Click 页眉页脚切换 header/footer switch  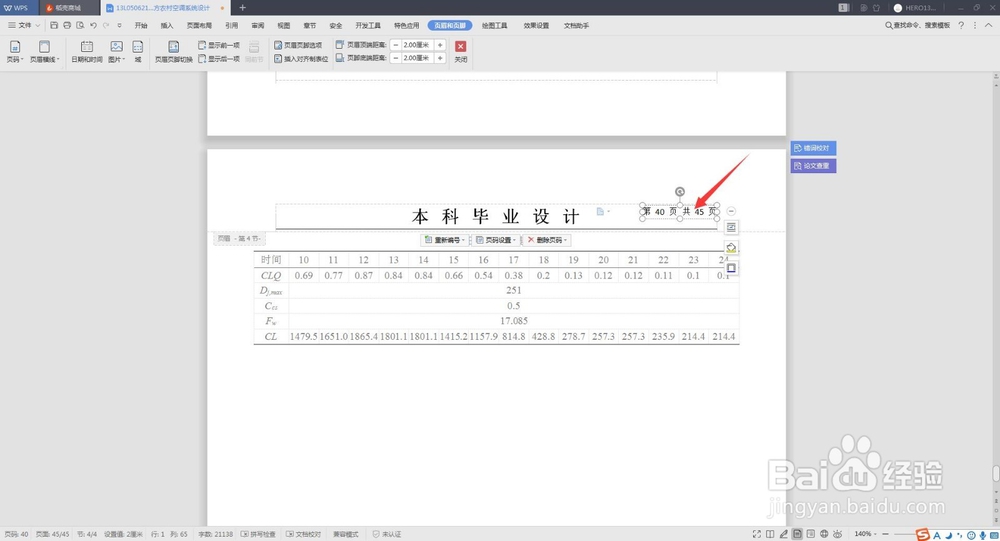coord(173,51)
